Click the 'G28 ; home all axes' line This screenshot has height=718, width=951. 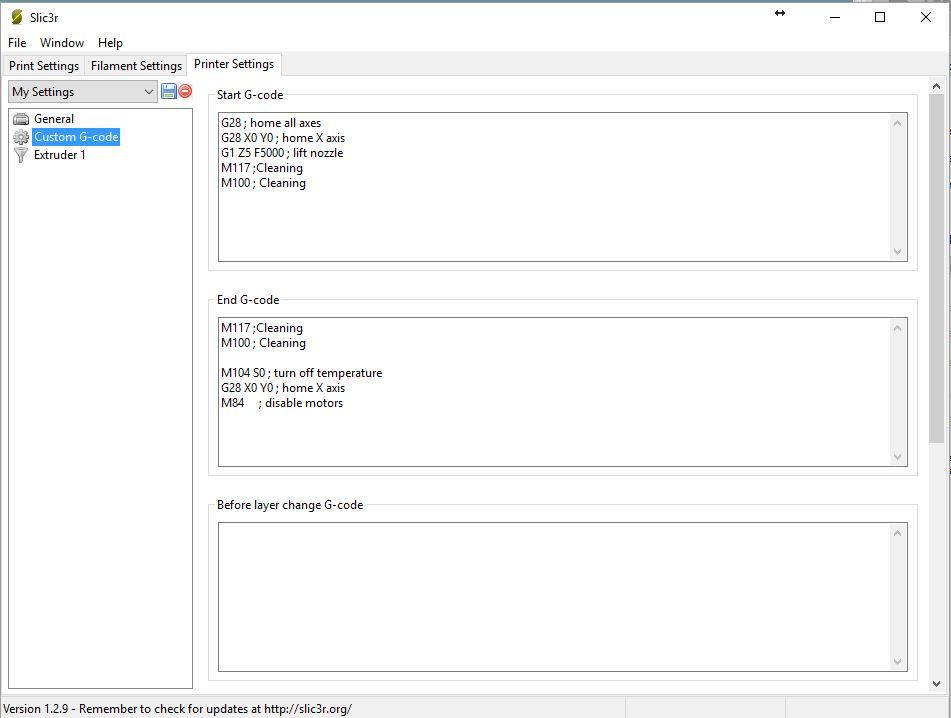click(x=271, y=123)
